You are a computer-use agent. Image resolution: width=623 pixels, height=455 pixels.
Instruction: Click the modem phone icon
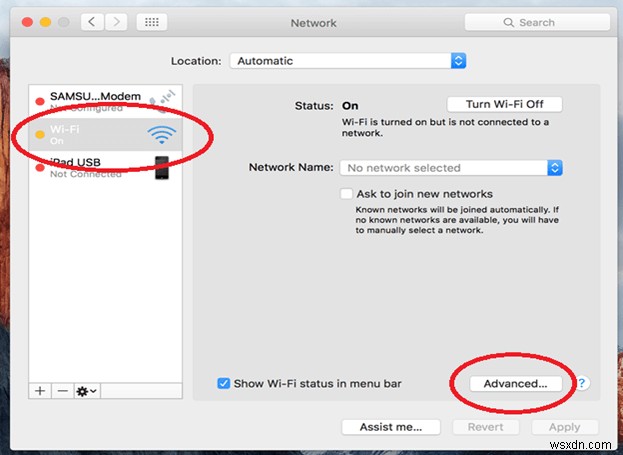click(x=162, y=101)
